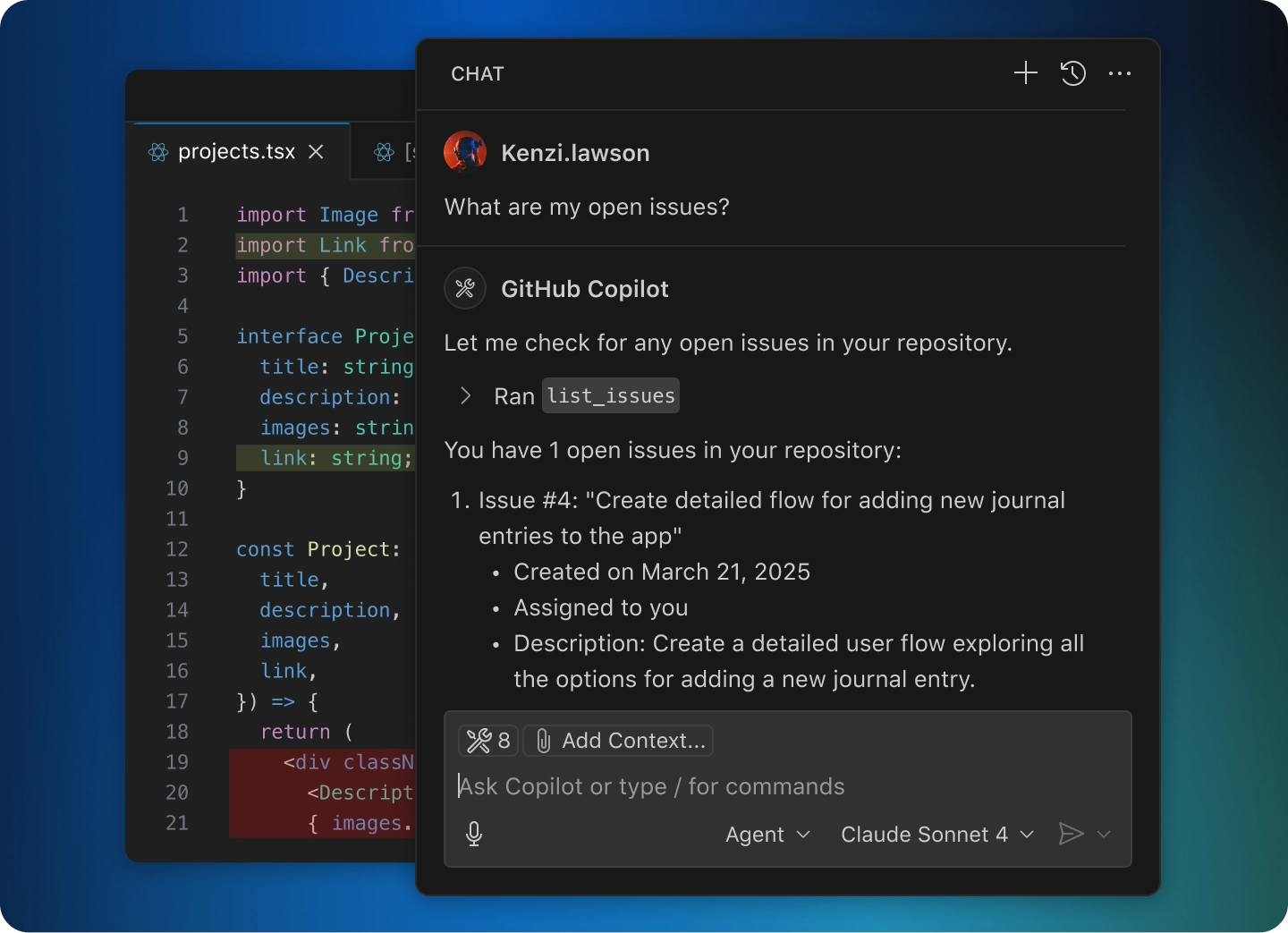1288x933 pixels.
Task: Click the Add Context paperclip icon
Action: (x=543, y=741)
